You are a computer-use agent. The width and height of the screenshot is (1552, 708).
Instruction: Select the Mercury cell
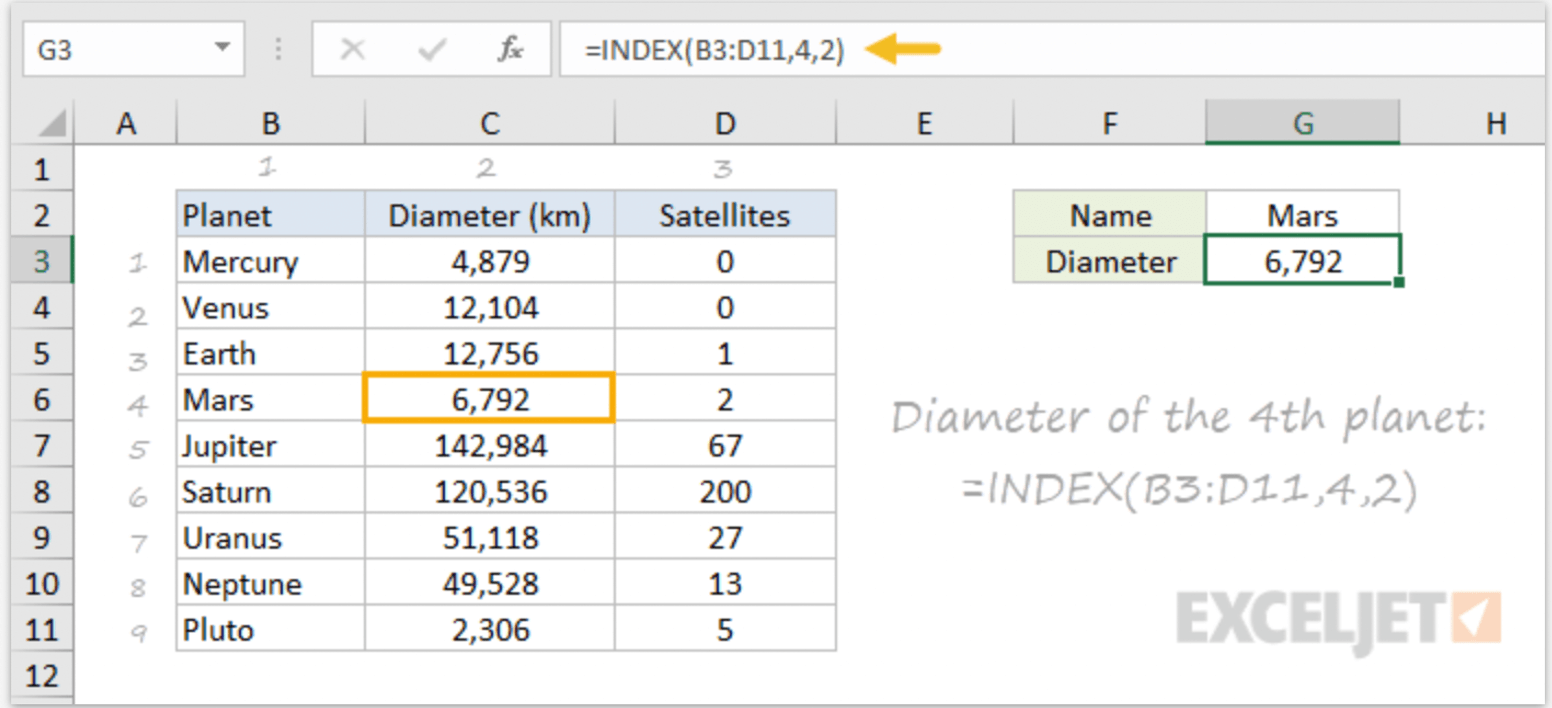click(271, 261)
